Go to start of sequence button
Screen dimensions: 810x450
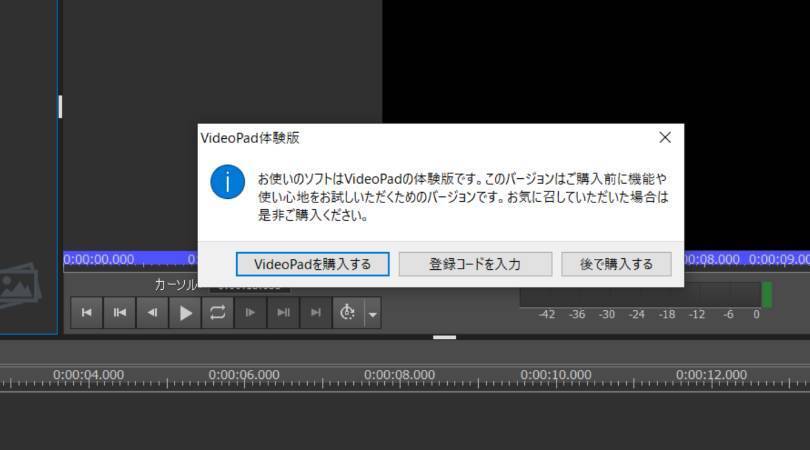tap(87, 313)
